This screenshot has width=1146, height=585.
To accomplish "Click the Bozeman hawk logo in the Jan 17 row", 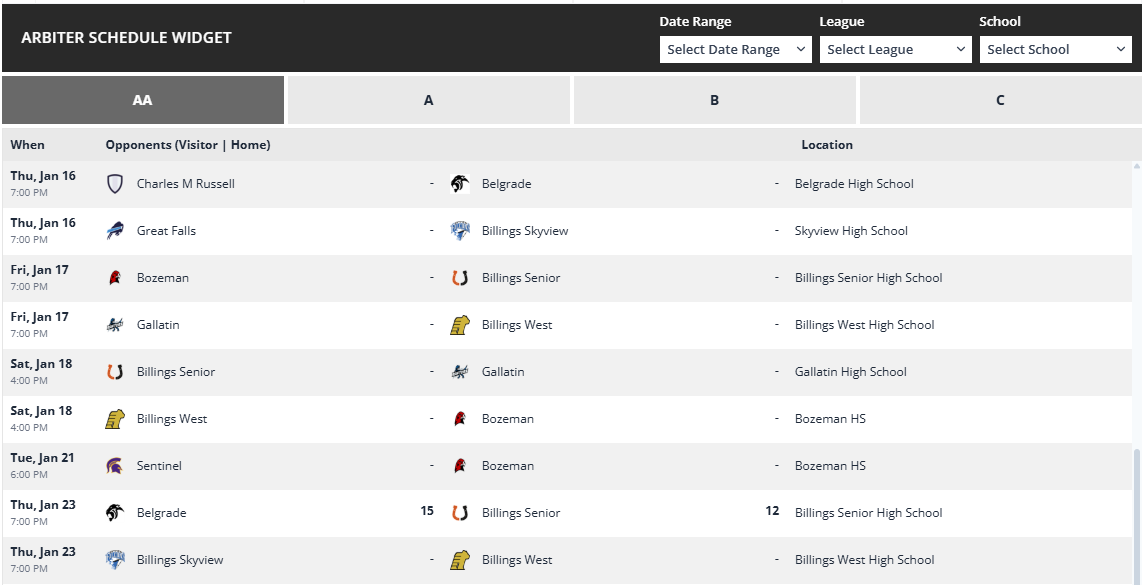I will [115, 278].
